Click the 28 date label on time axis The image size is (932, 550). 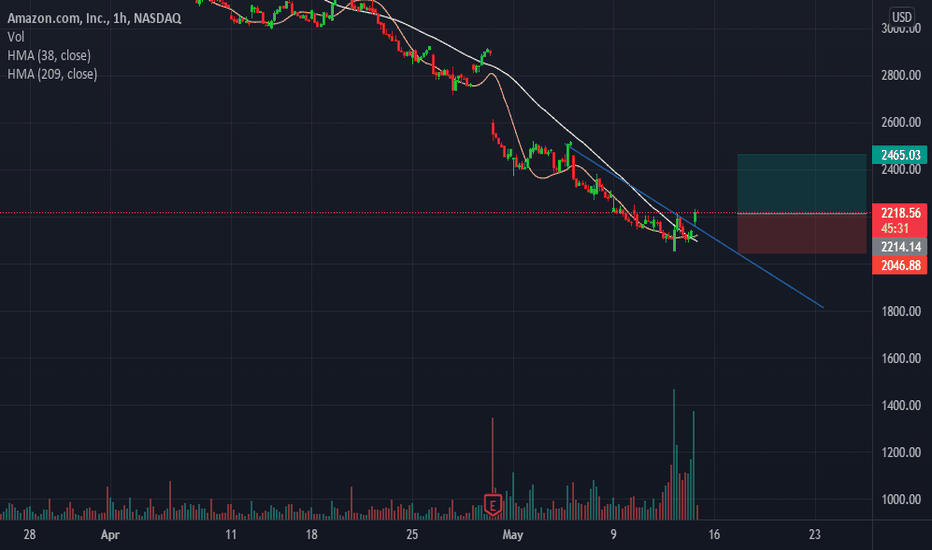click(29, 535)
